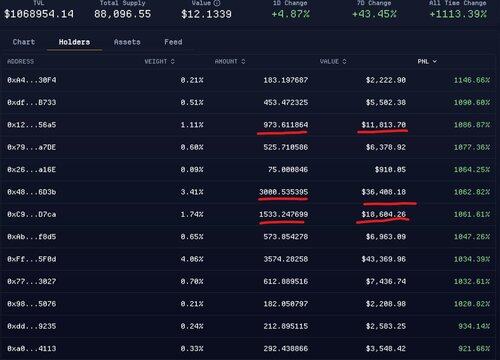Expand the PNL sort chevron
Screen dimensions: 500x360
(x=435, y=61)
